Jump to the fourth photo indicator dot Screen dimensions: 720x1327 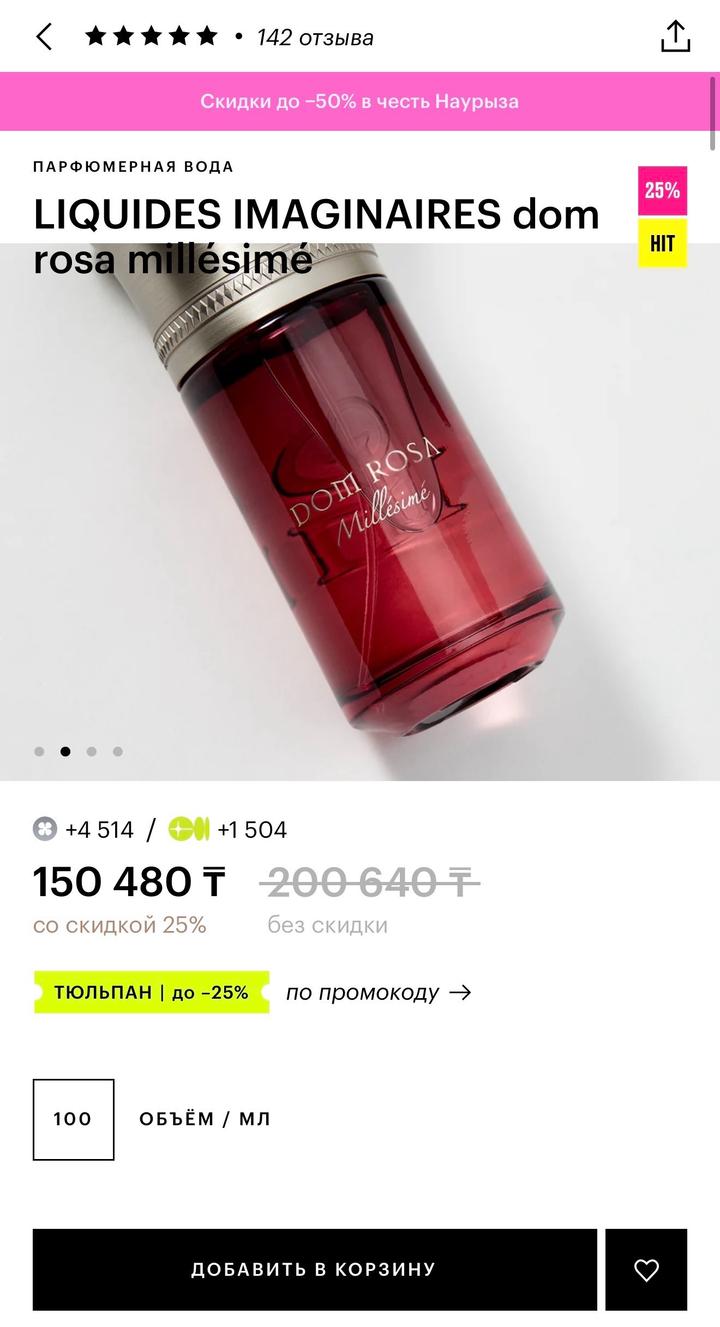(117, 751)
